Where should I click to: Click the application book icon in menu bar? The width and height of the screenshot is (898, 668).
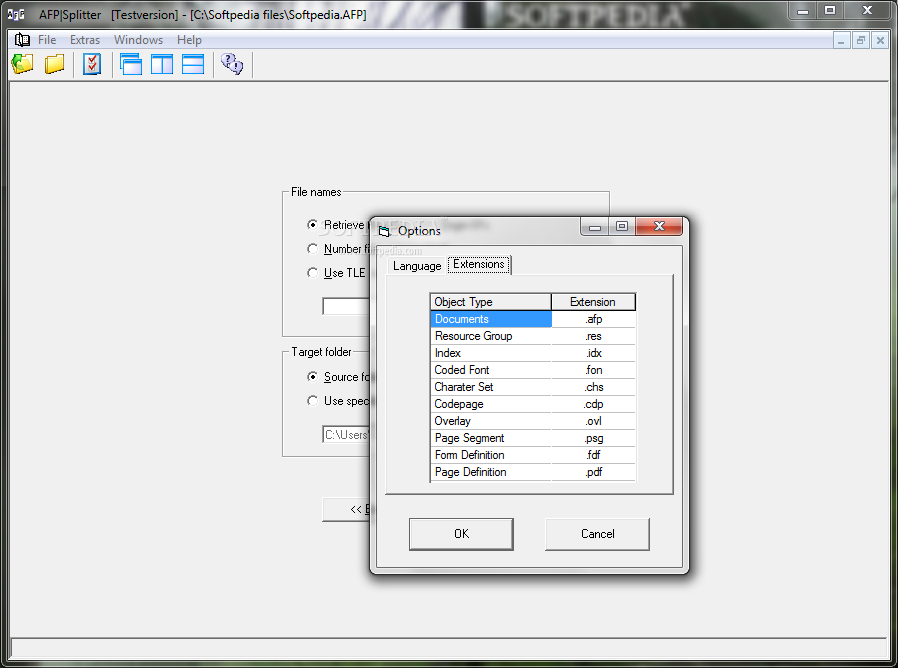(22, 40)
